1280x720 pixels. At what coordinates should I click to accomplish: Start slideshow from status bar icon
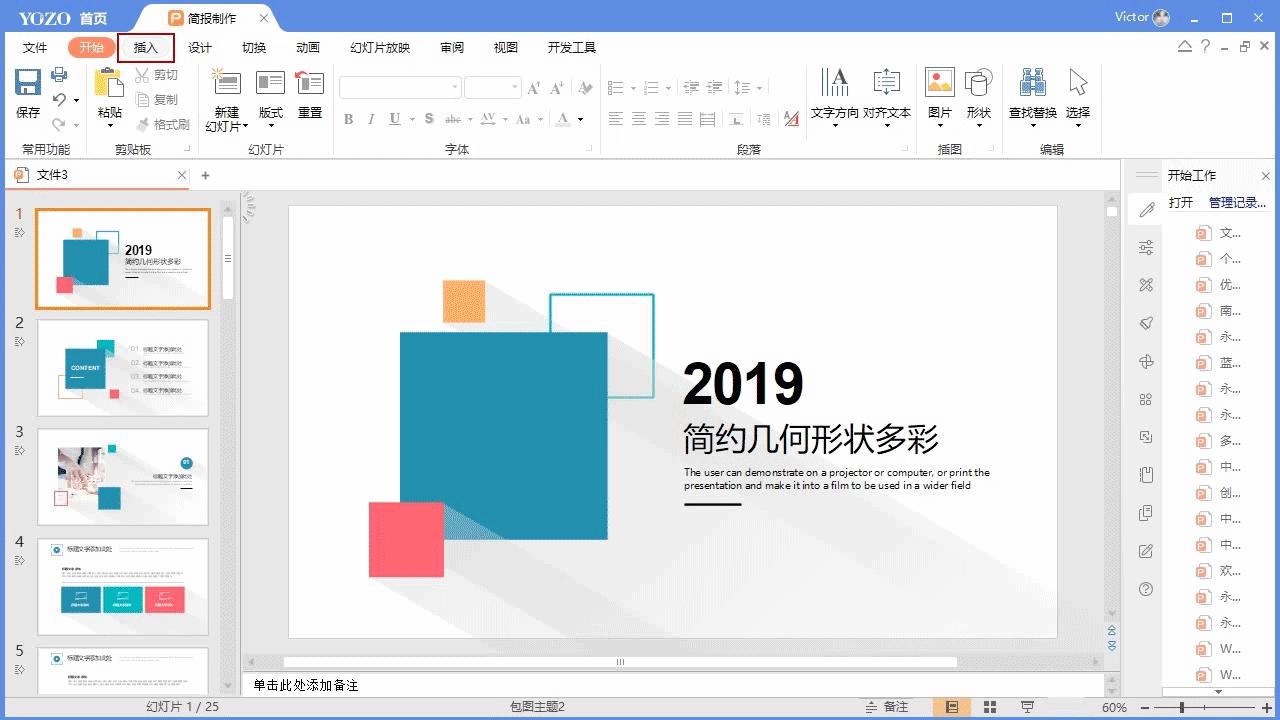1027,707
